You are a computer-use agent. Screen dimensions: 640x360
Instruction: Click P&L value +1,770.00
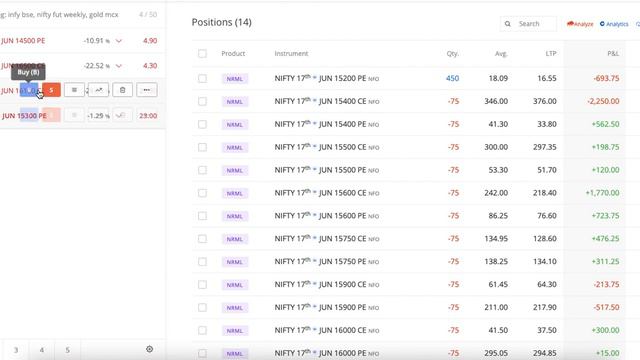coord(602,193)
